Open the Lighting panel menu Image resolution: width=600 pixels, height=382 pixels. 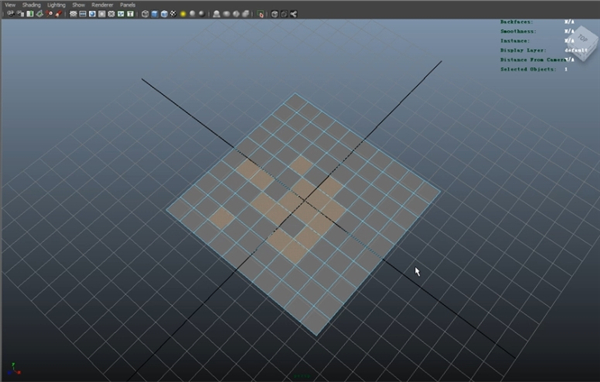pos(56,5)
